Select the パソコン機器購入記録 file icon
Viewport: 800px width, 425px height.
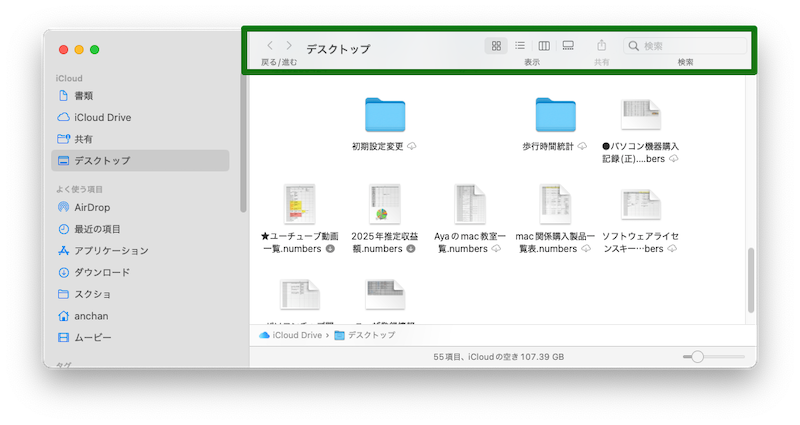641,115
